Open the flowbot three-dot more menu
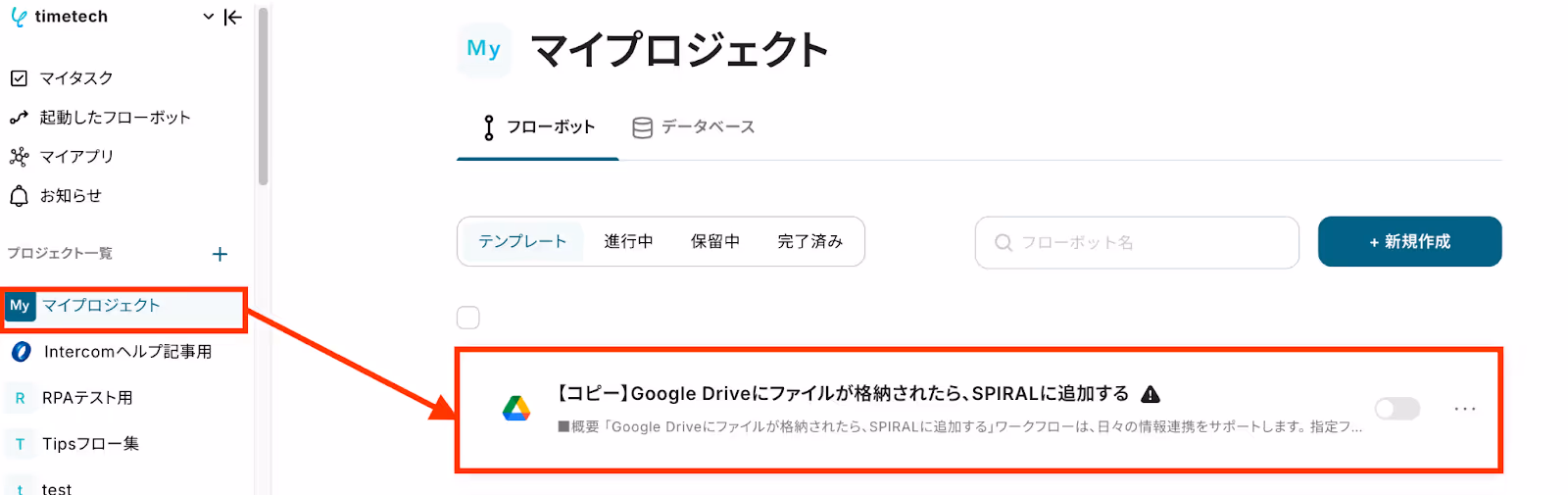 (x=1465, y=409)
